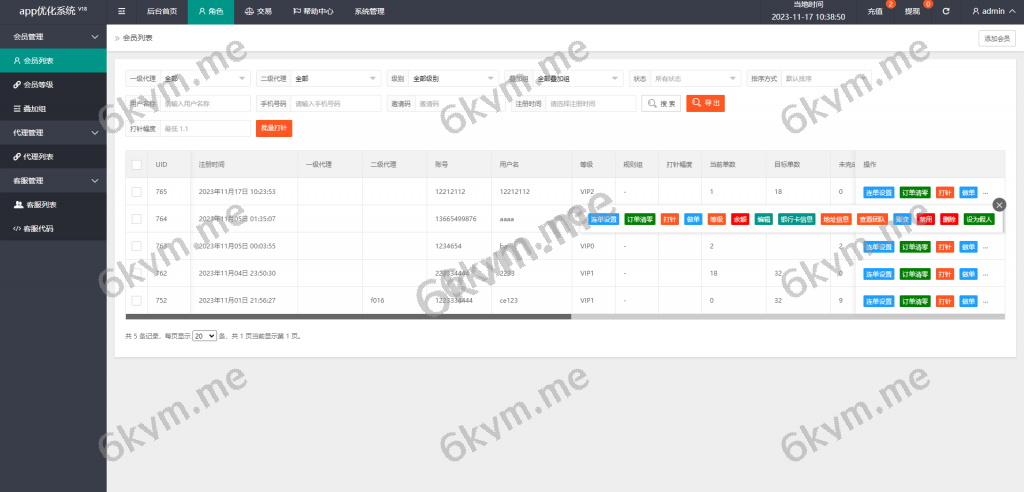Open the per-page rows dropdown showing 20
Image resolution: width=1024 pixels, height=492 pixels.
point(204,337)
